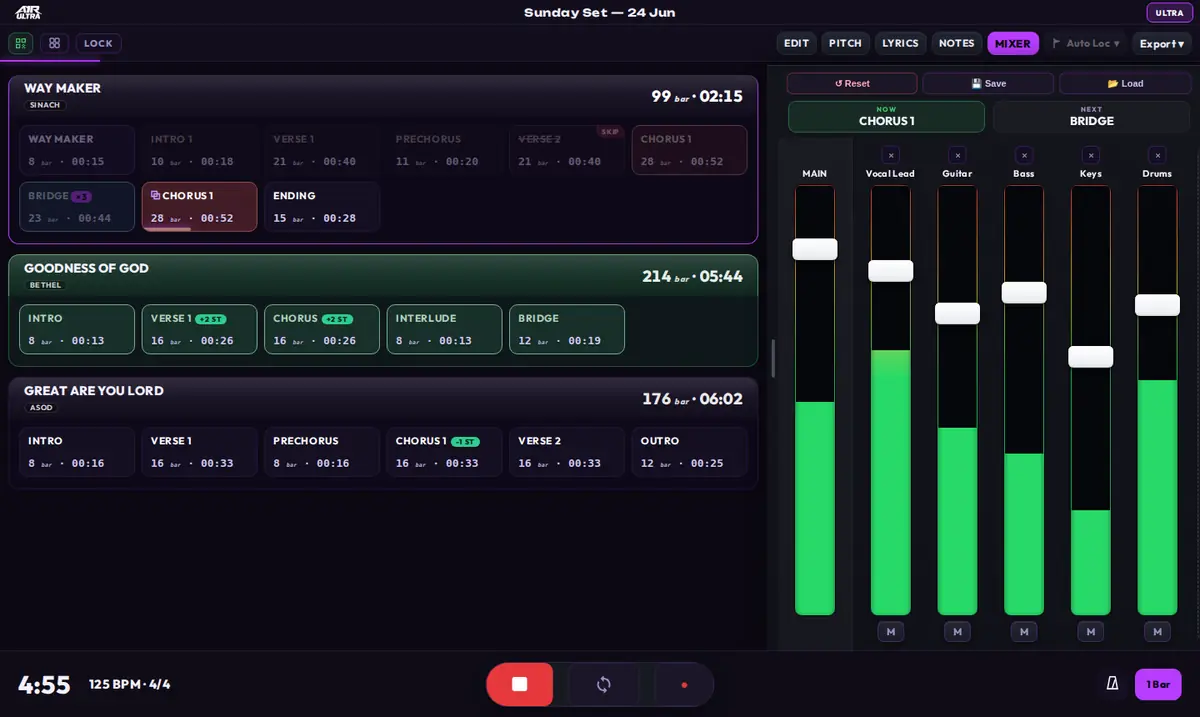The image size is (1200, 717).
Task: Open the EDIT tab
Action: coord(796,43)
